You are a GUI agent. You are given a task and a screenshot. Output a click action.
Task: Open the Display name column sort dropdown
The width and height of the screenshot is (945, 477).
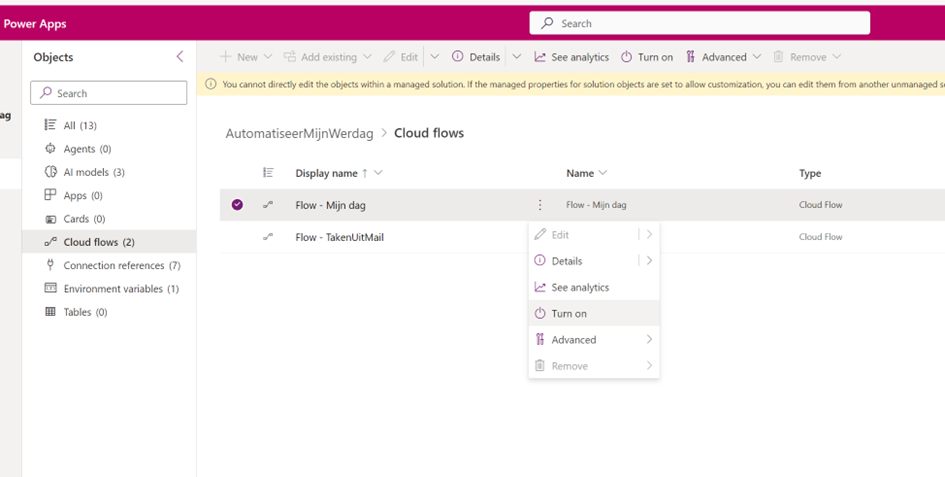point(378,173)
